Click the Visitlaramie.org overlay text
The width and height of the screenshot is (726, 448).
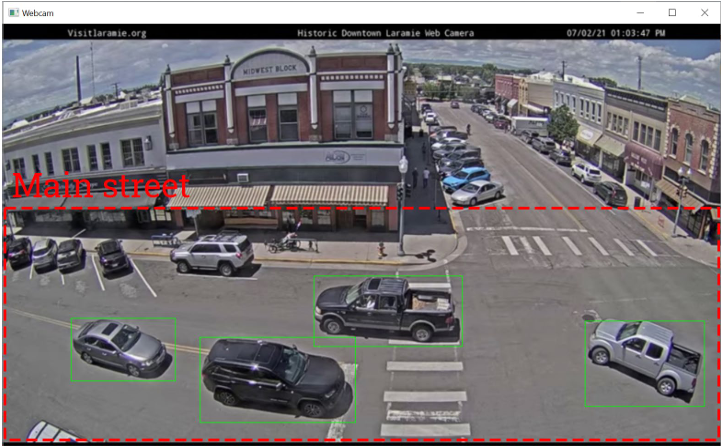(x=106, y=33)
